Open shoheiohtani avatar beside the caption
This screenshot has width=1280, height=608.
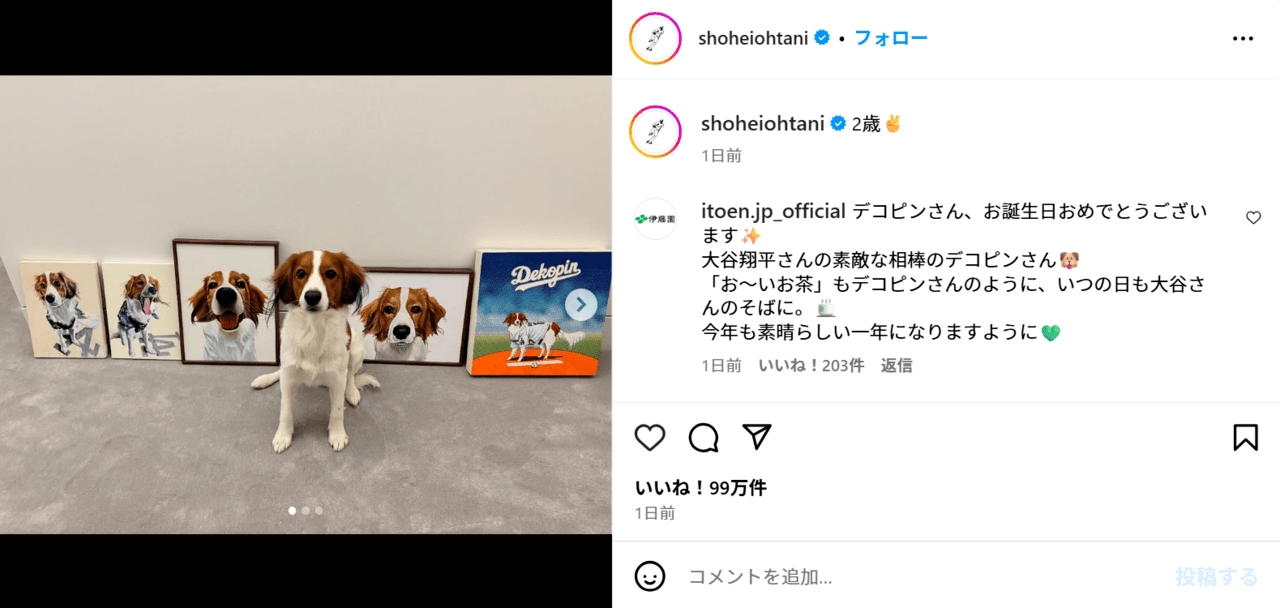pyautogui.click(x=655, y=132)
